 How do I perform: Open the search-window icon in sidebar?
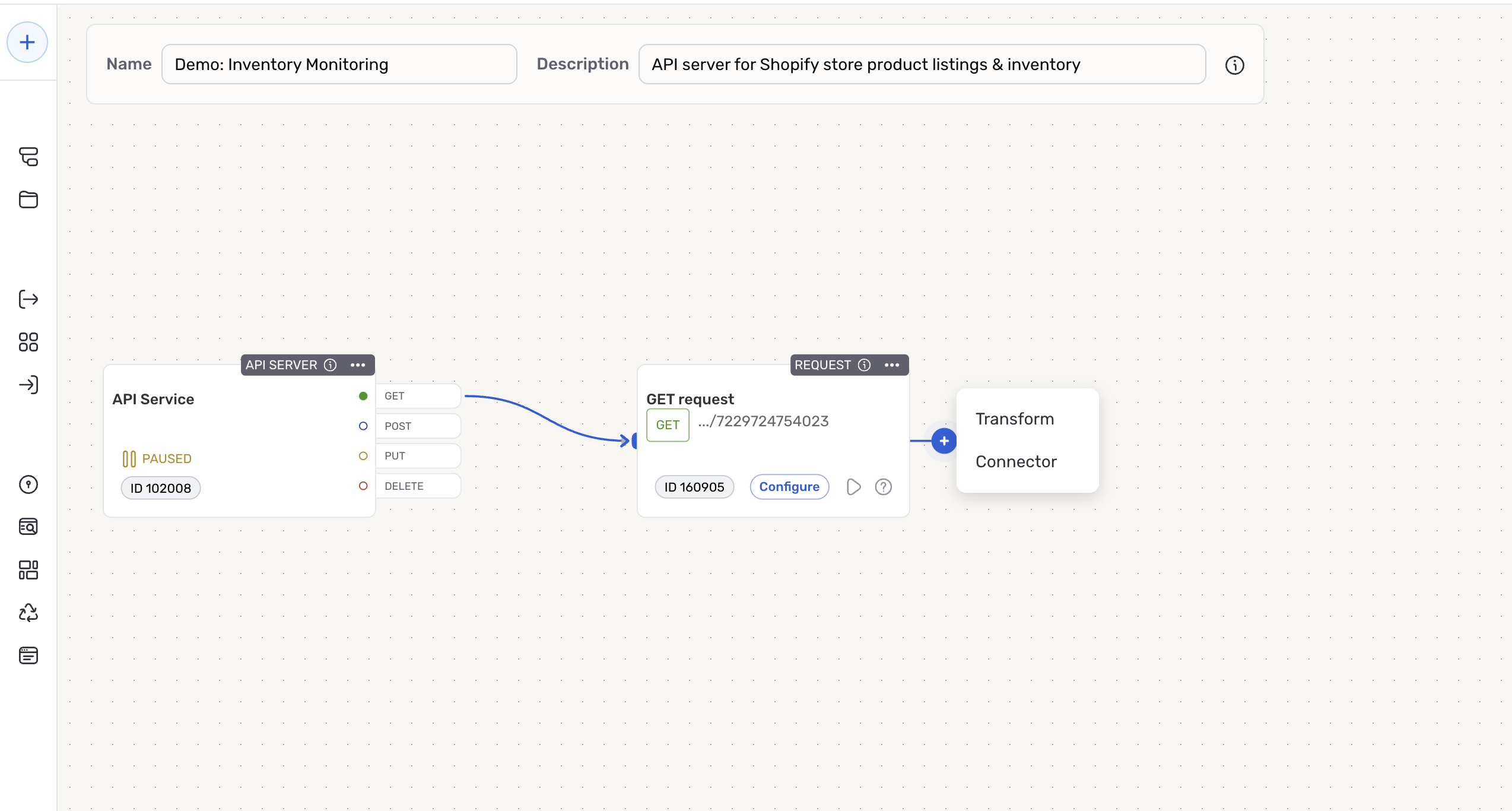pyautogui.click(x=28, y=527)
